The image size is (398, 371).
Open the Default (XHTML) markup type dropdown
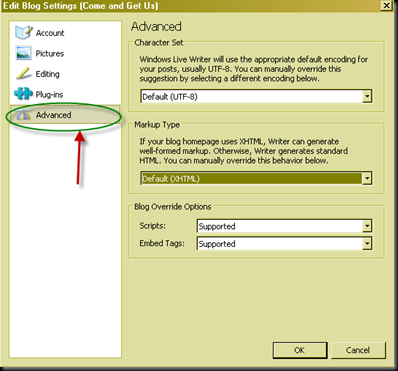click(x=256, y=179)
